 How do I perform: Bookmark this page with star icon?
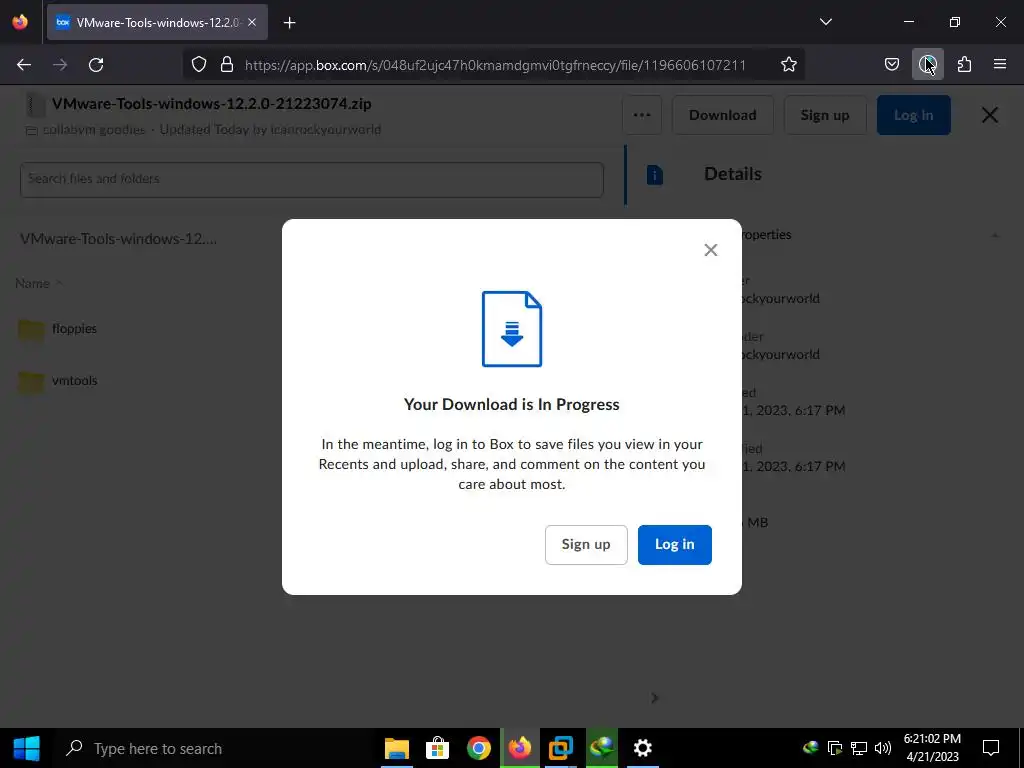tap(788, 65)
